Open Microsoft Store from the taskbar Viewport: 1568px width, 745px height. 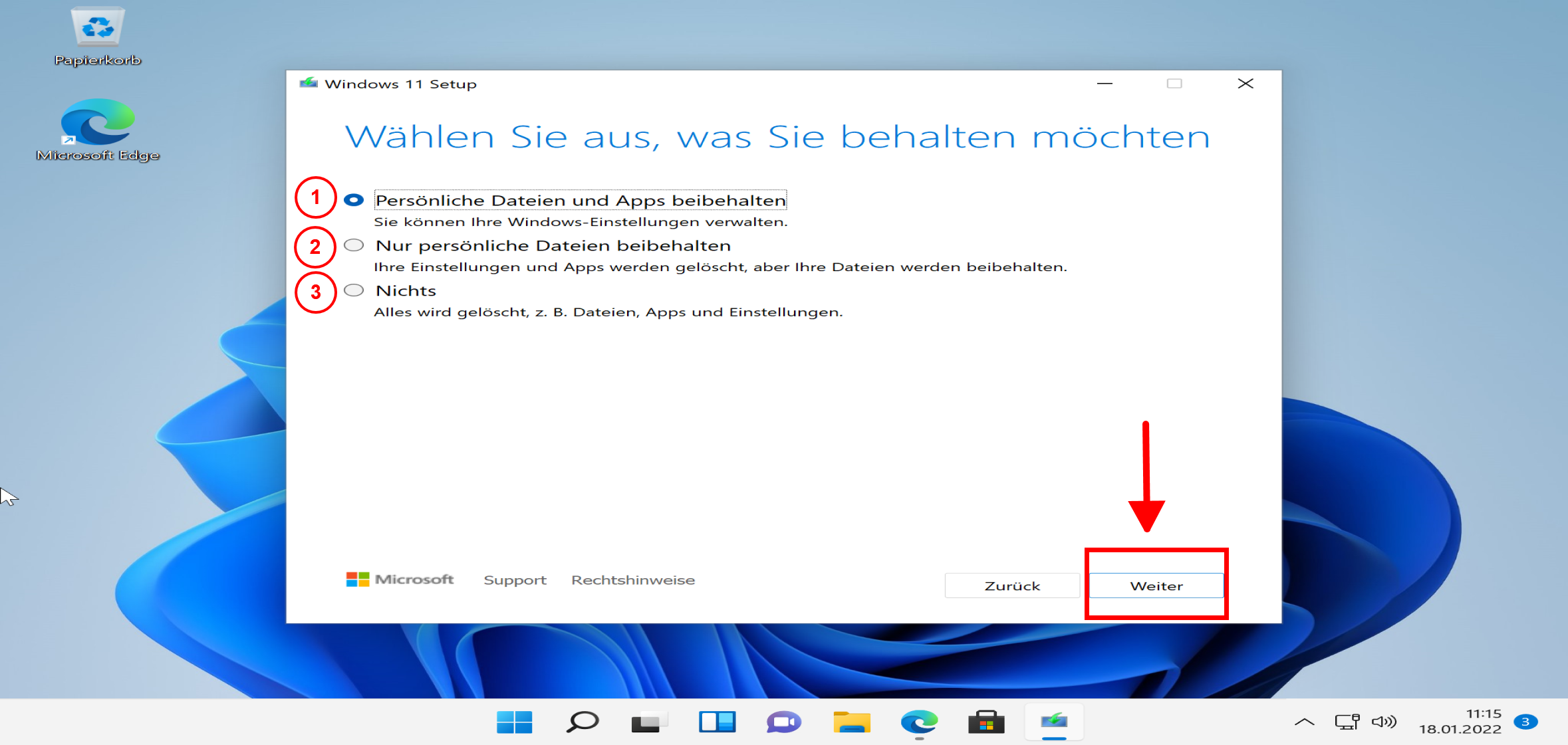pyautogui.click(x=987, y=722)
